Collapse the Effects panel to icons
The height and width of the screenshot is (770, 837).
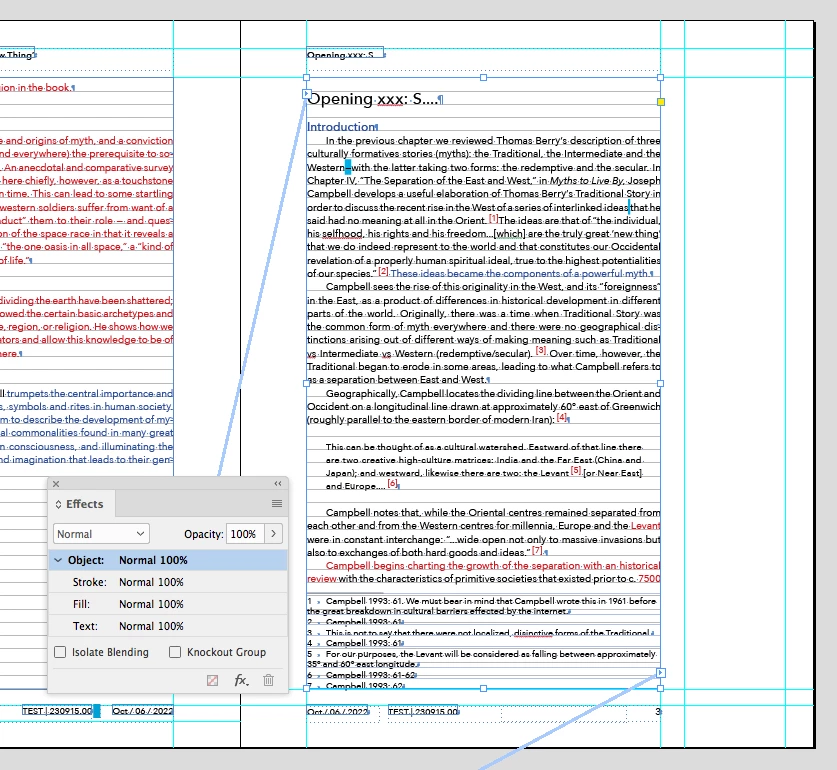278,484
